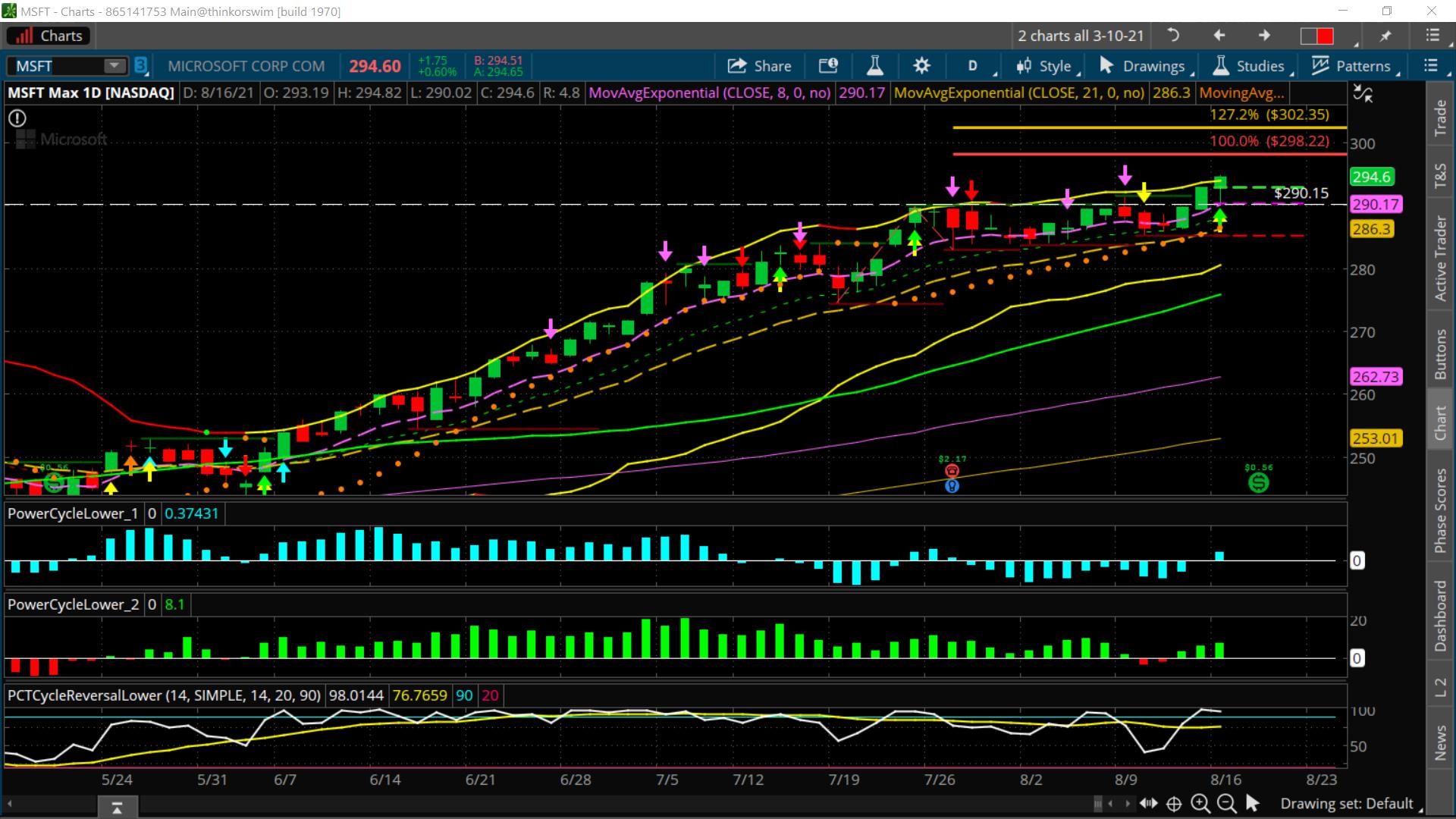Image resolution: width=1456 pixels, height=819 pixels.
Task: Open the Phase Scores side tab
Action: 1440,510
